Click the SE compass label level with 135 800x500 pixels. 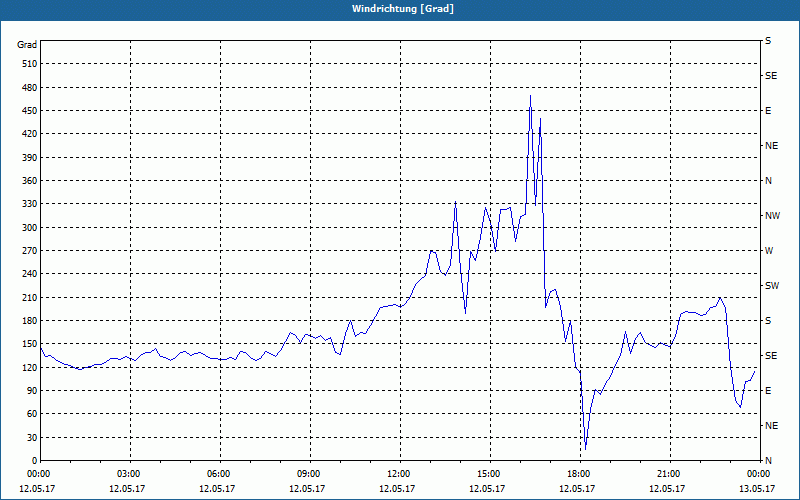771,356
